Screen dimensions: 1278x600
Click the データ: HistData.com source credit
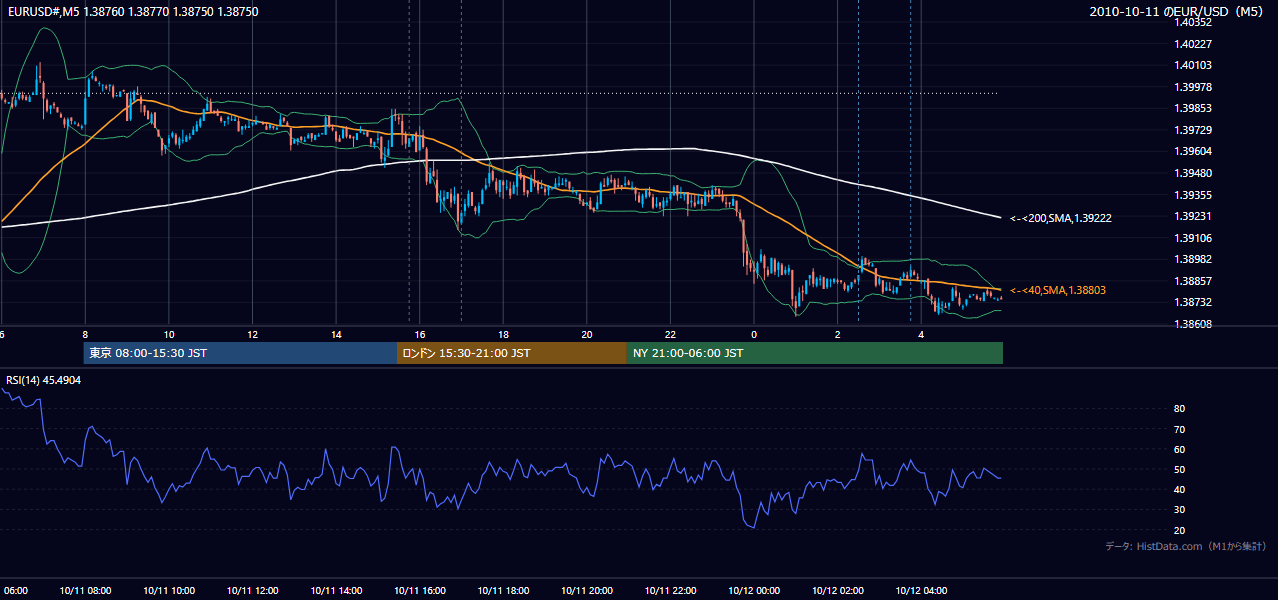click(x=1186, y=546)
